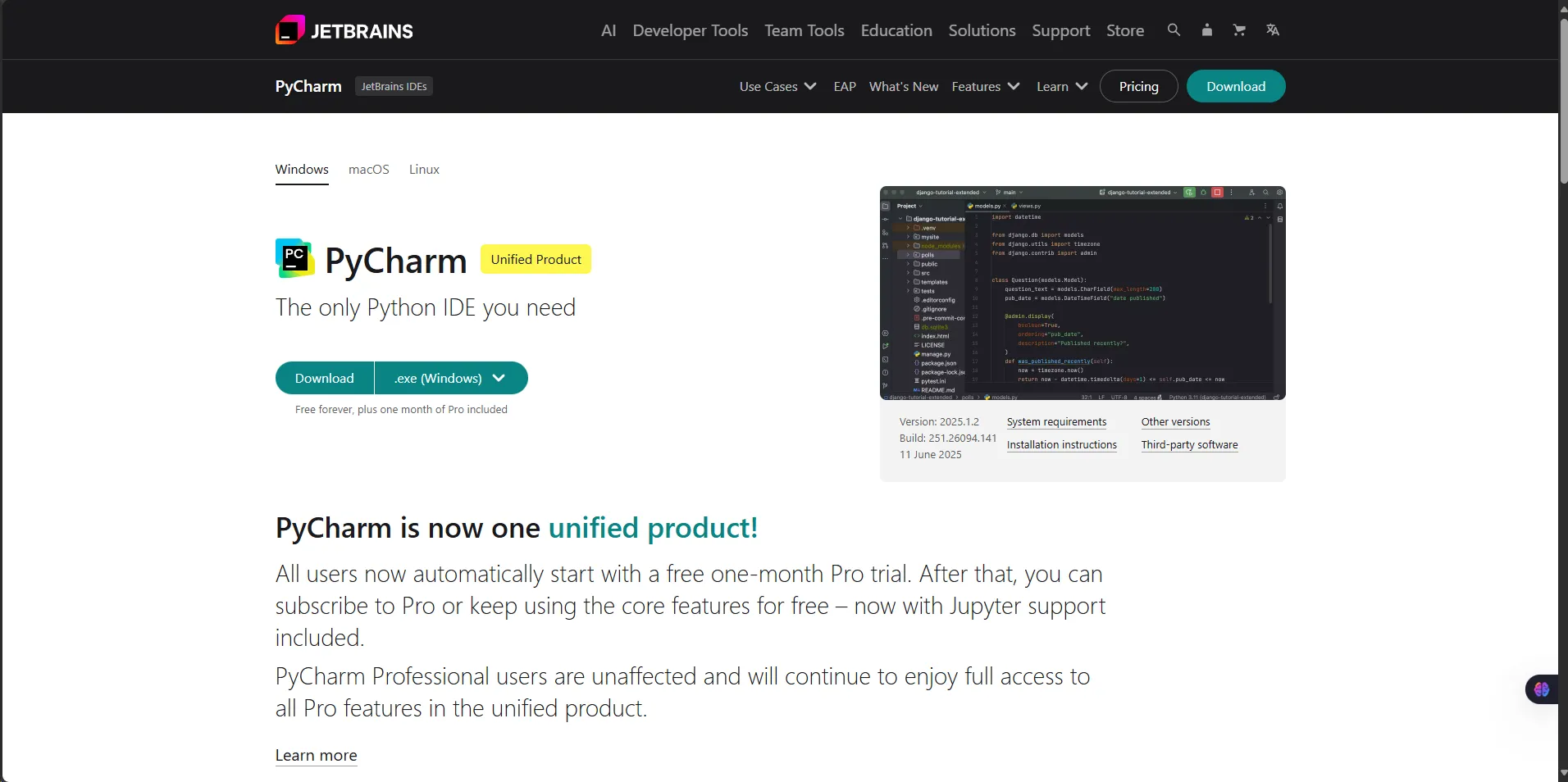
Task: Open the Team Tools menu
Action: click(x=805, y=30)
